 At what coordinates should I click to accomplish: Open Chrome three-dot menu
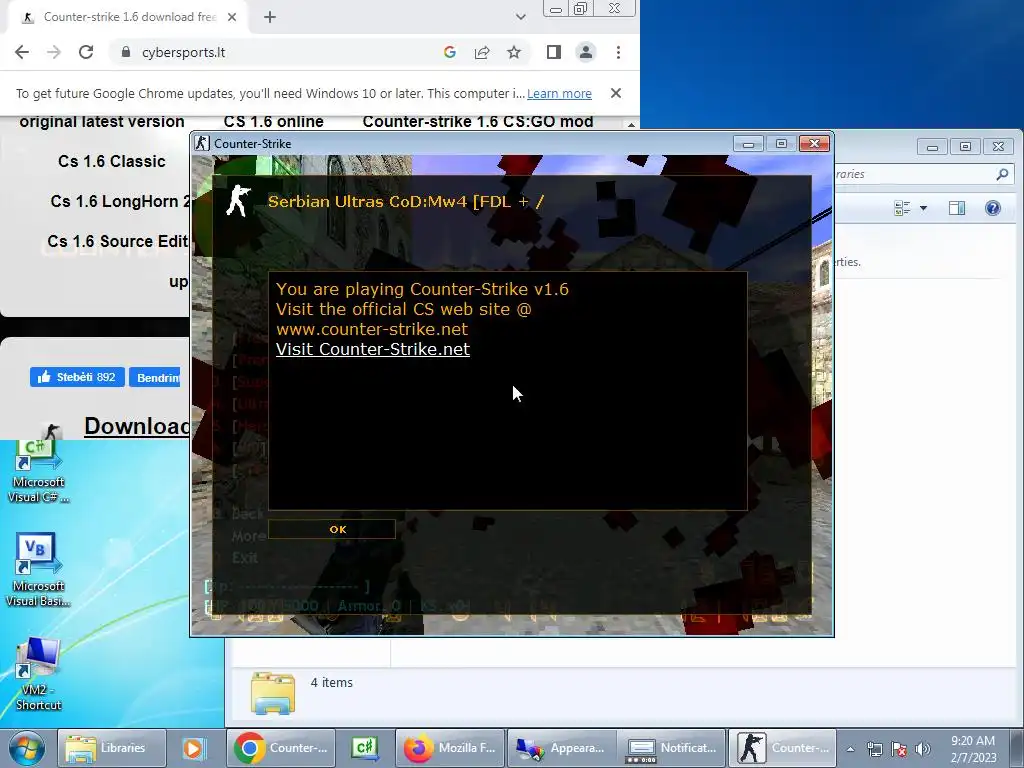(x=618, y=52)
